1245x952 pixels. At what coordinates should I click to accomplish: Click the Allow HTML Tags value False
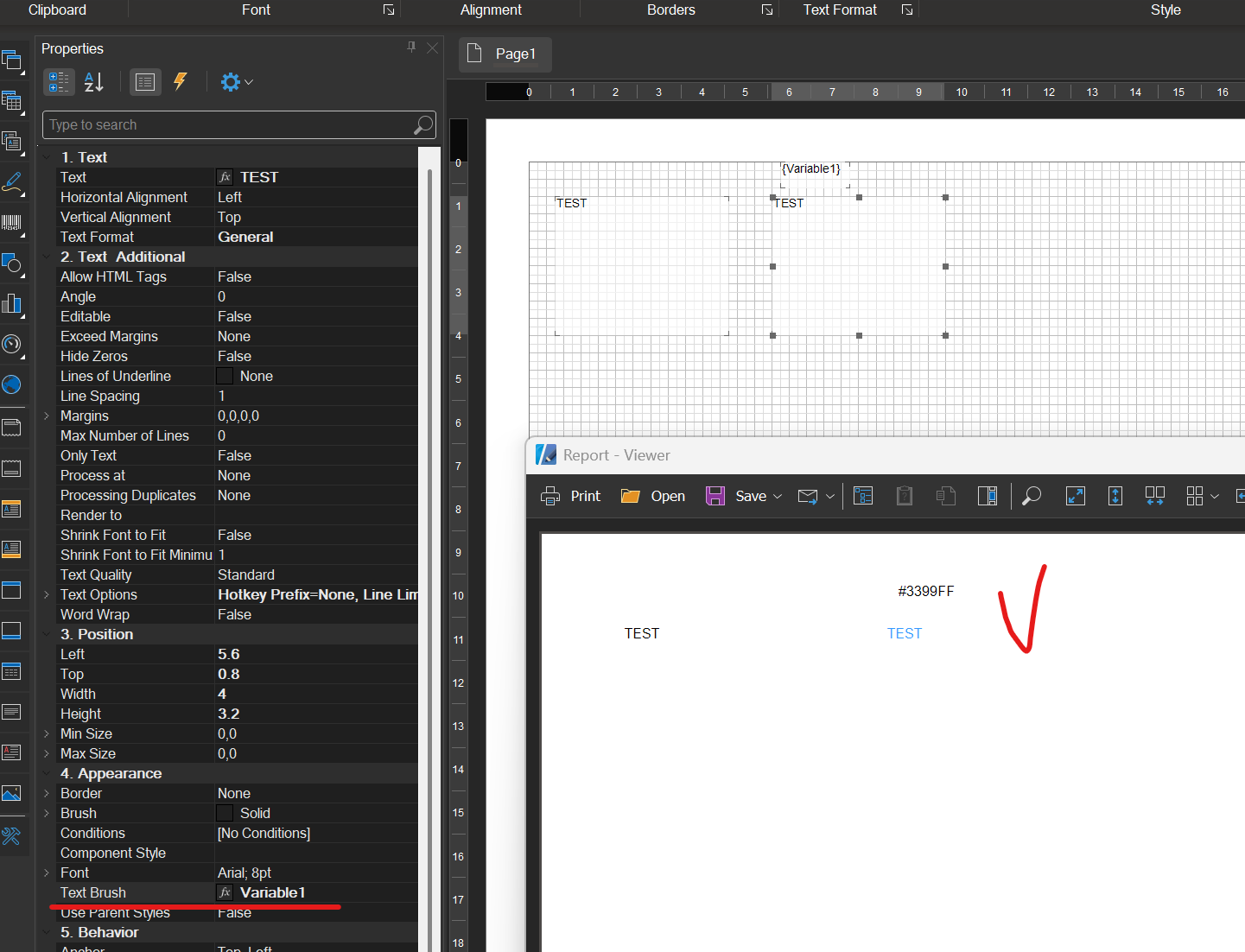(234, 276)
